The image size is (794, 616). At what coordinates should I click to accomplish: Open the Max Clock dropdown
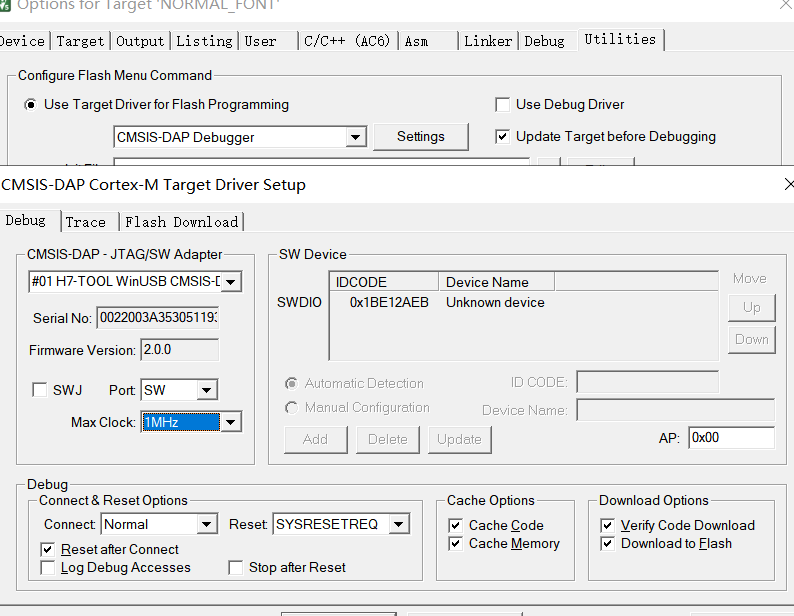coord(231,422)
